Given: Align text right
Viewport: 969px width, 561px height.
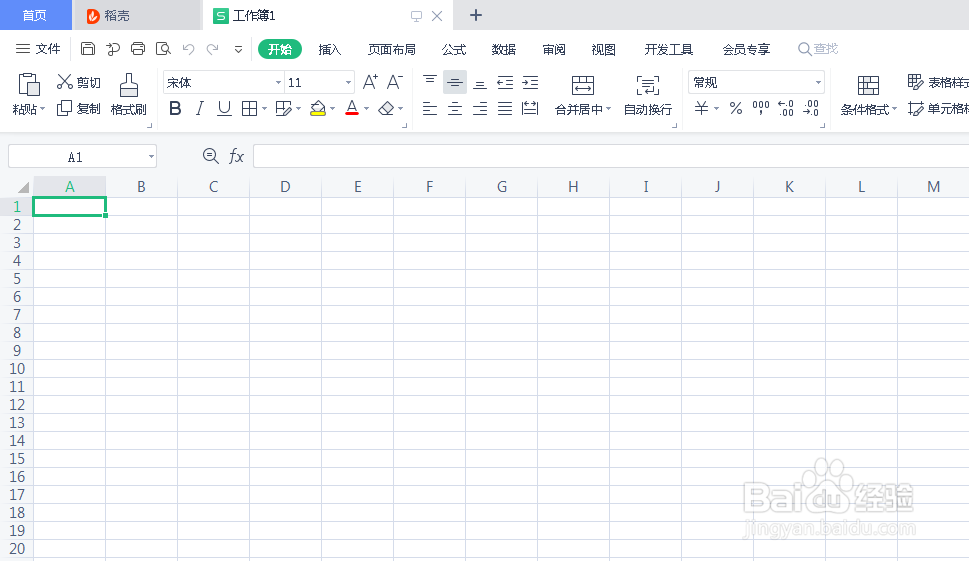Looking at the screenshot, I should click(480, 109).
